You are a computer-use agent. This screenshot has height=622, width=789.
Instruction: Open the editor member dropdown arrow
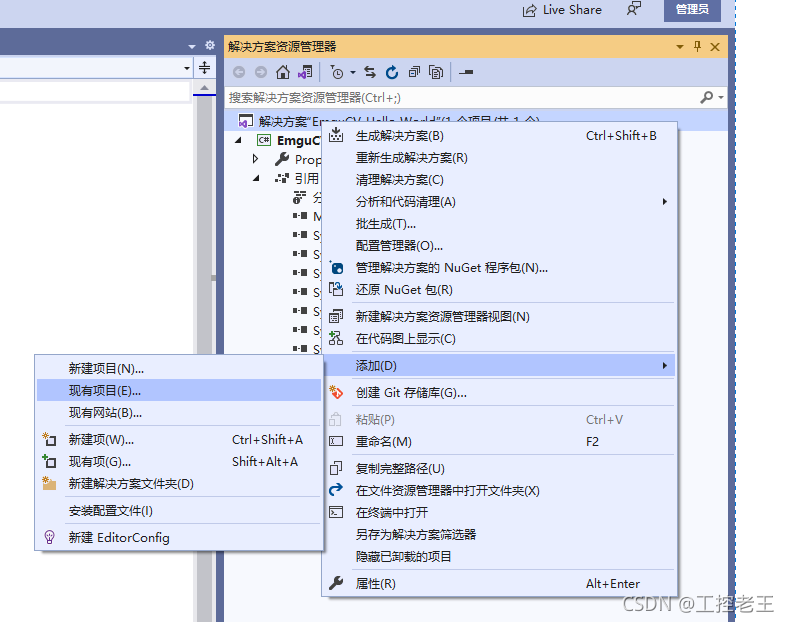187,68
